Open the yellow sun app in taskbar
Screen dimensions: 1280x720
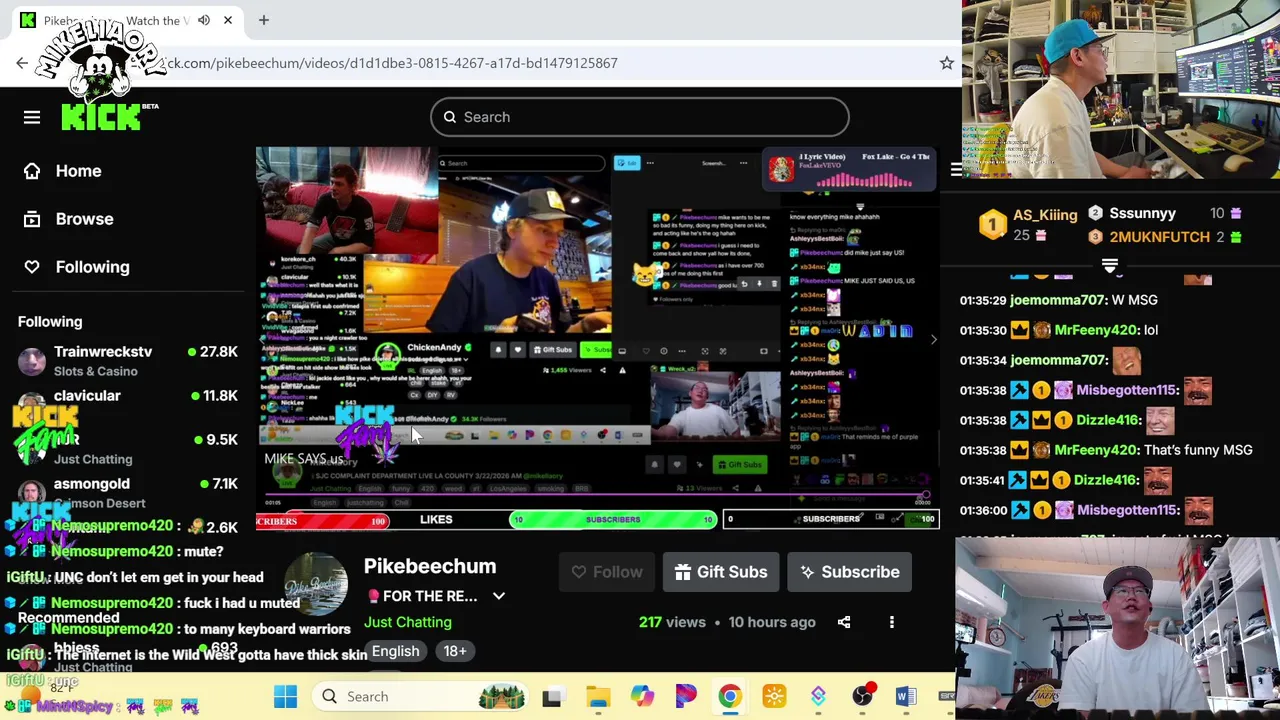click(x=774, y=696)
